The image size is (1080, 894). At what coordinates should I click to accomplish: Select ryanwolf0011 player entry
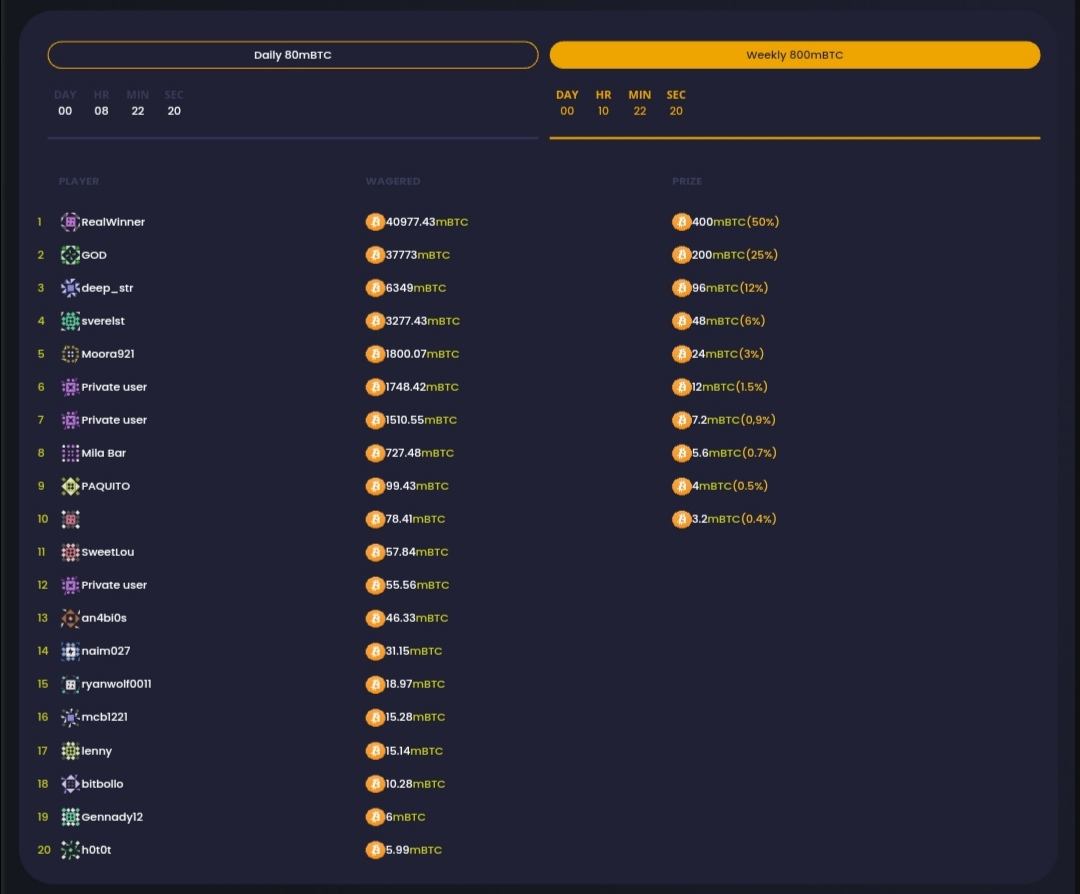point(116,684)
